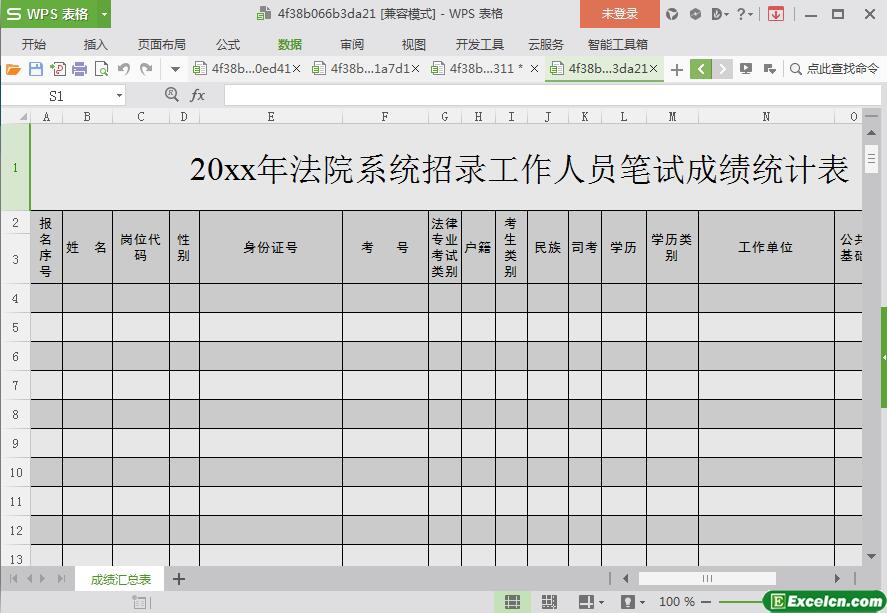Viewport: 887px width, 613px height.
Task: Click the Save icon in toolbar
Action: coord(35,69)
